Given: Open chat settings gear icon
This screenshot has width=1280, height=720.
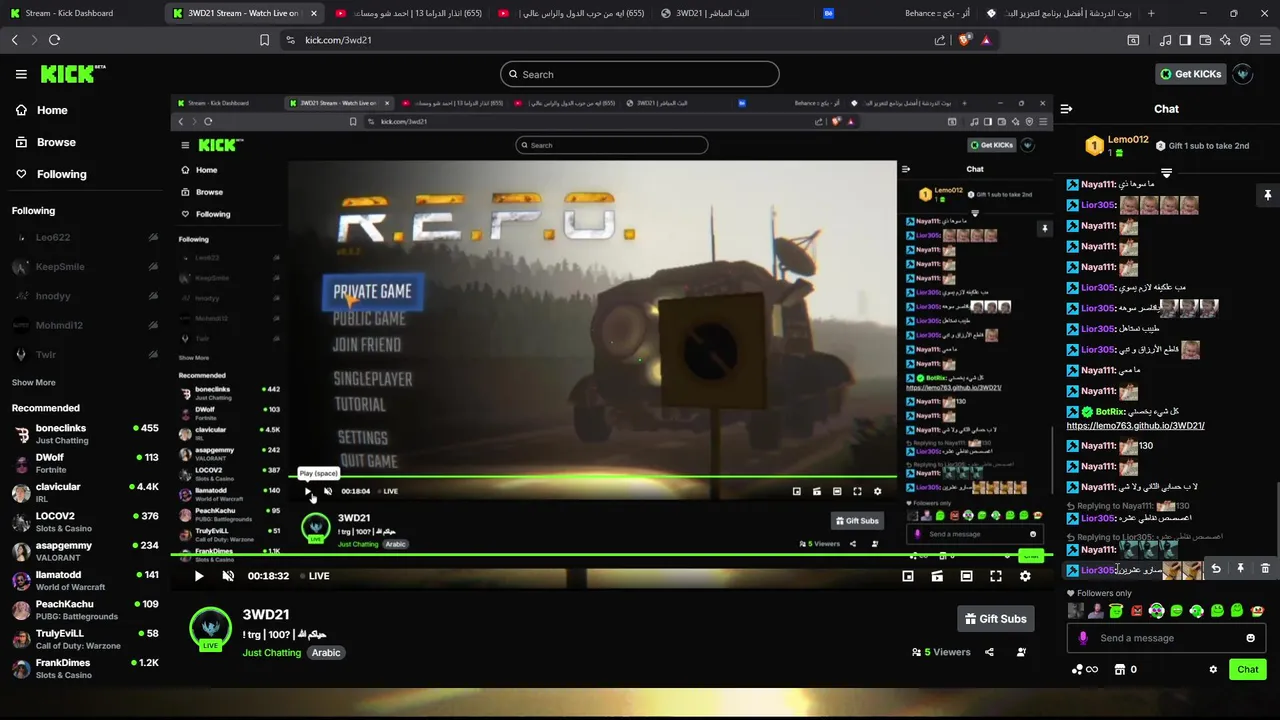Looking at the screenshot, I should click(1213, 670).
